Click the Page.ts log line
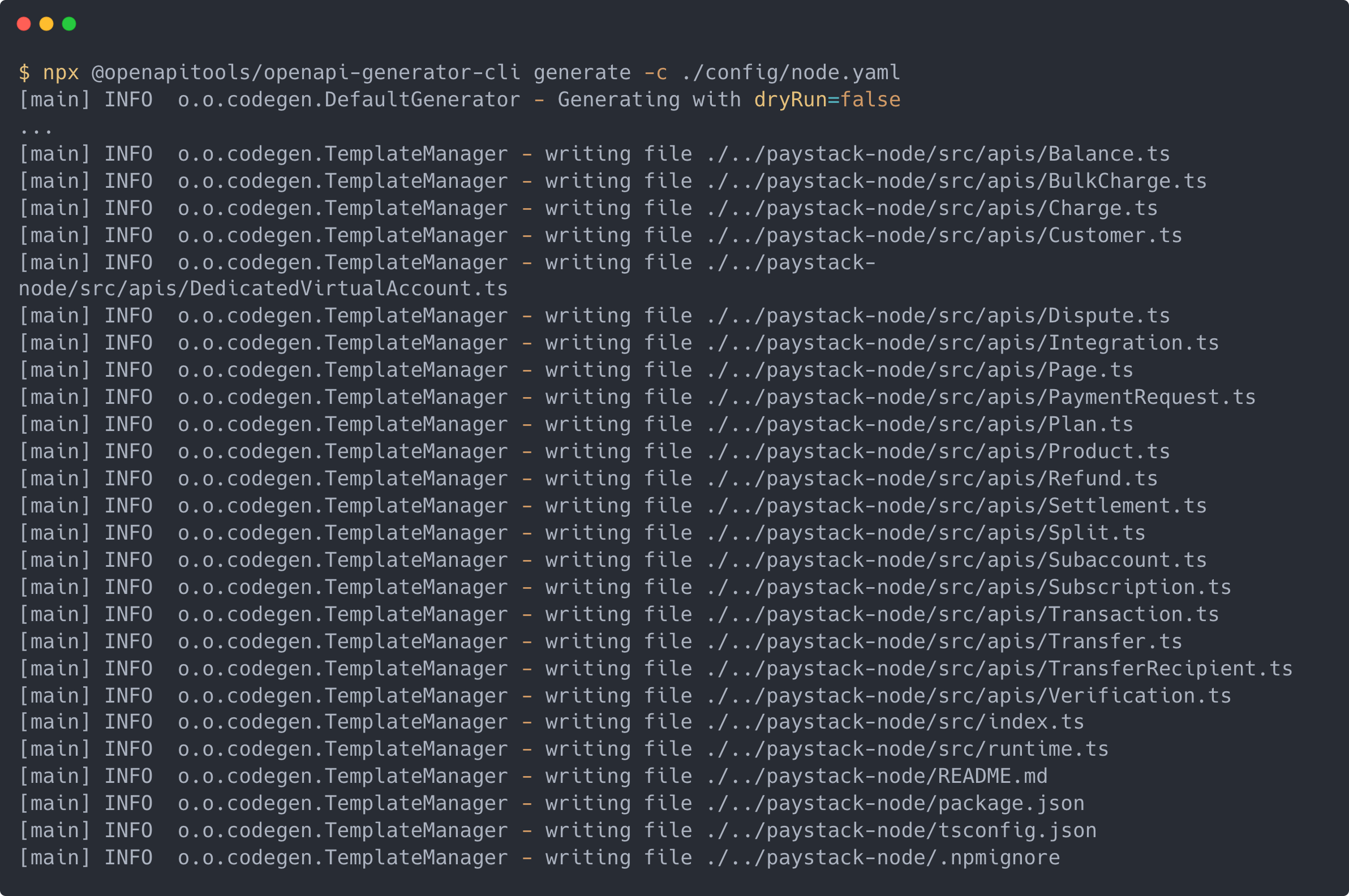This screenshot has width=1349, height=896. click(x=576, y=371)
